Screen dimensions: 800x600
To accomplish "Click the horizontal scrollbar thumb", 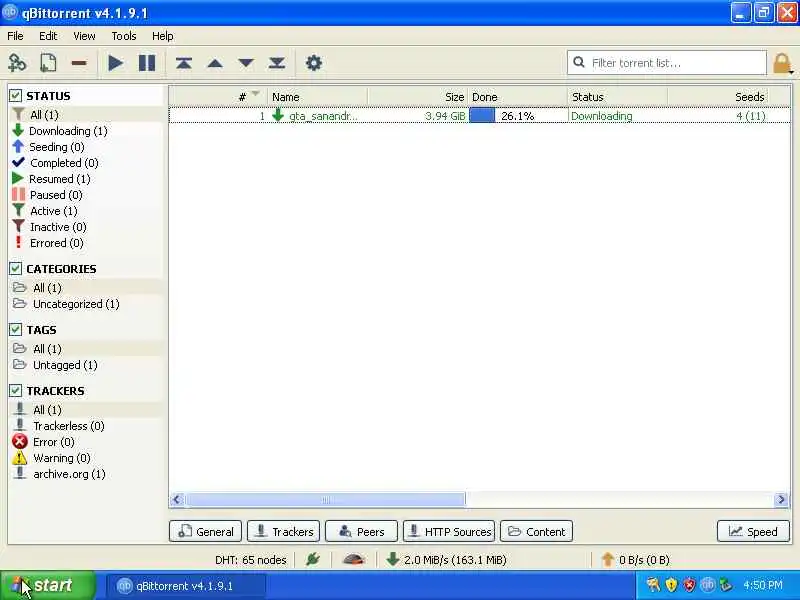I will (x=326, y=499).
